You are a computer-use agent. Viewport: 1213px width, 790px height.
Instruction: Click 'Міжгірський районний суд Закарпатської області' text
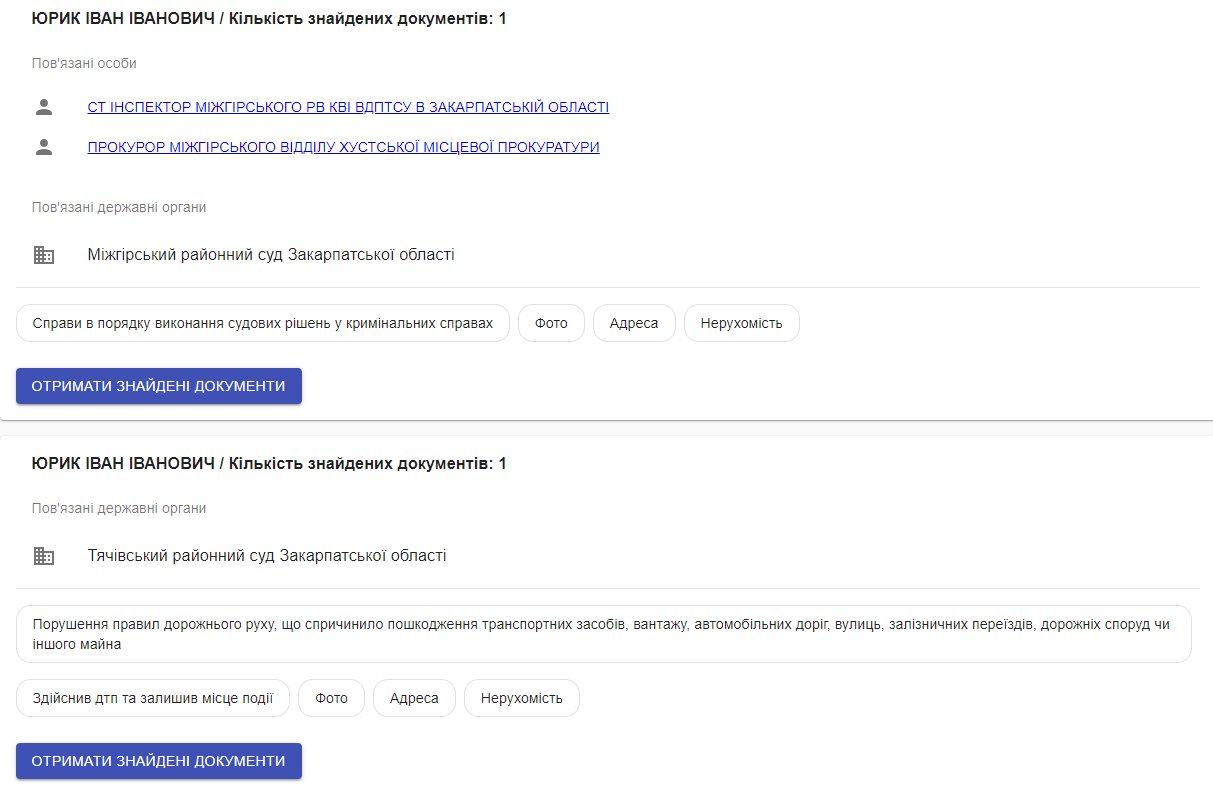271,255
